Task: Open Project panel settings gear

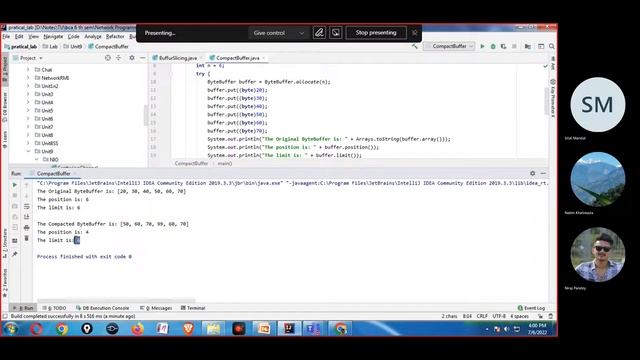Action: (x=132, y=58)
